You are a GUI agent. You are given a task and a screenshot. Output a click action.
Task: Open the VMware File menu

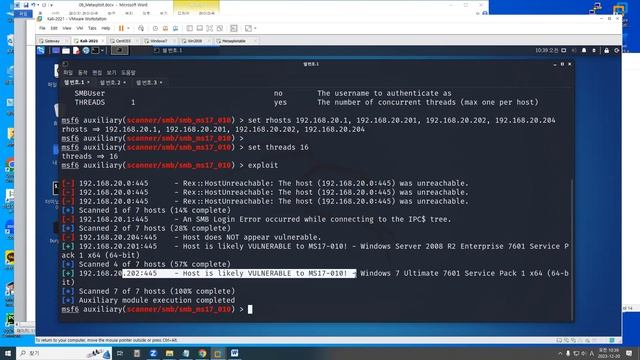point(42,28)
